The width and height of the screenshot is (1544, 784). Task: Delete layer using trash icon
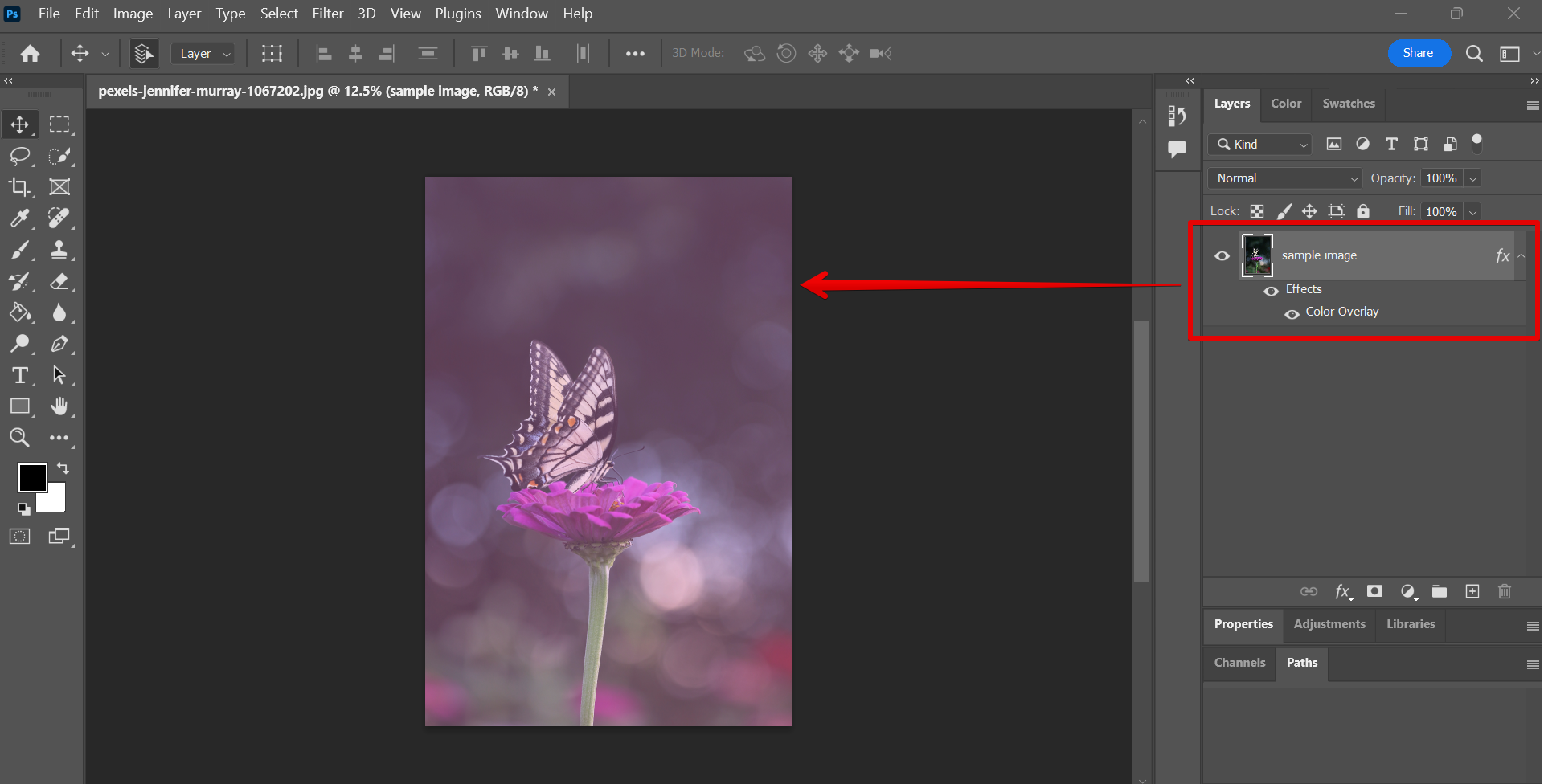[x=1505, y=592]
